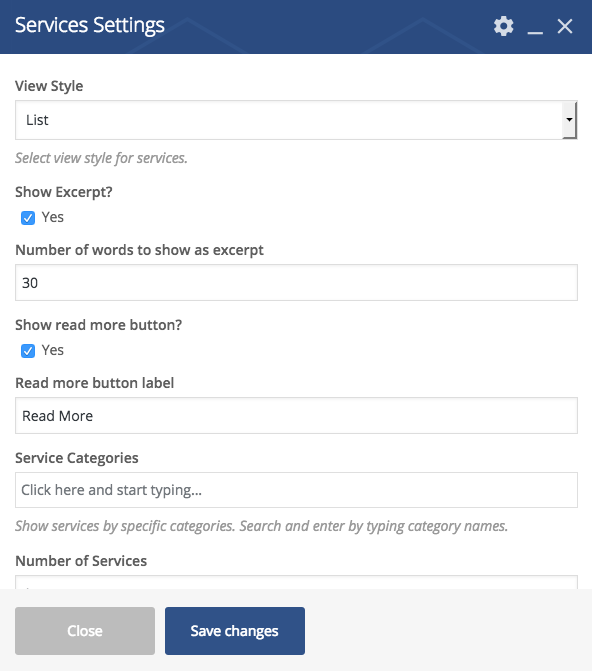Screen dimensions: 592x671
Task: Close panel using the X icon
Action: tap(565, 26)
